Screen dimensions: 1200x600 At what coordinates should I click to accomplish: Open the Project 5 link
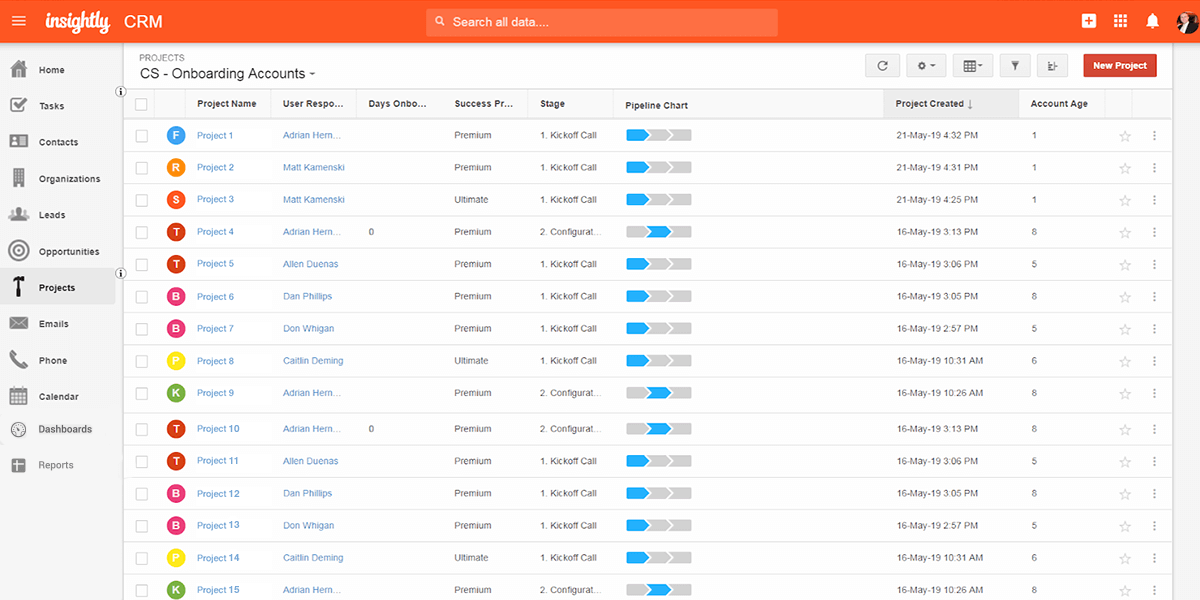[x=217, y=263]
